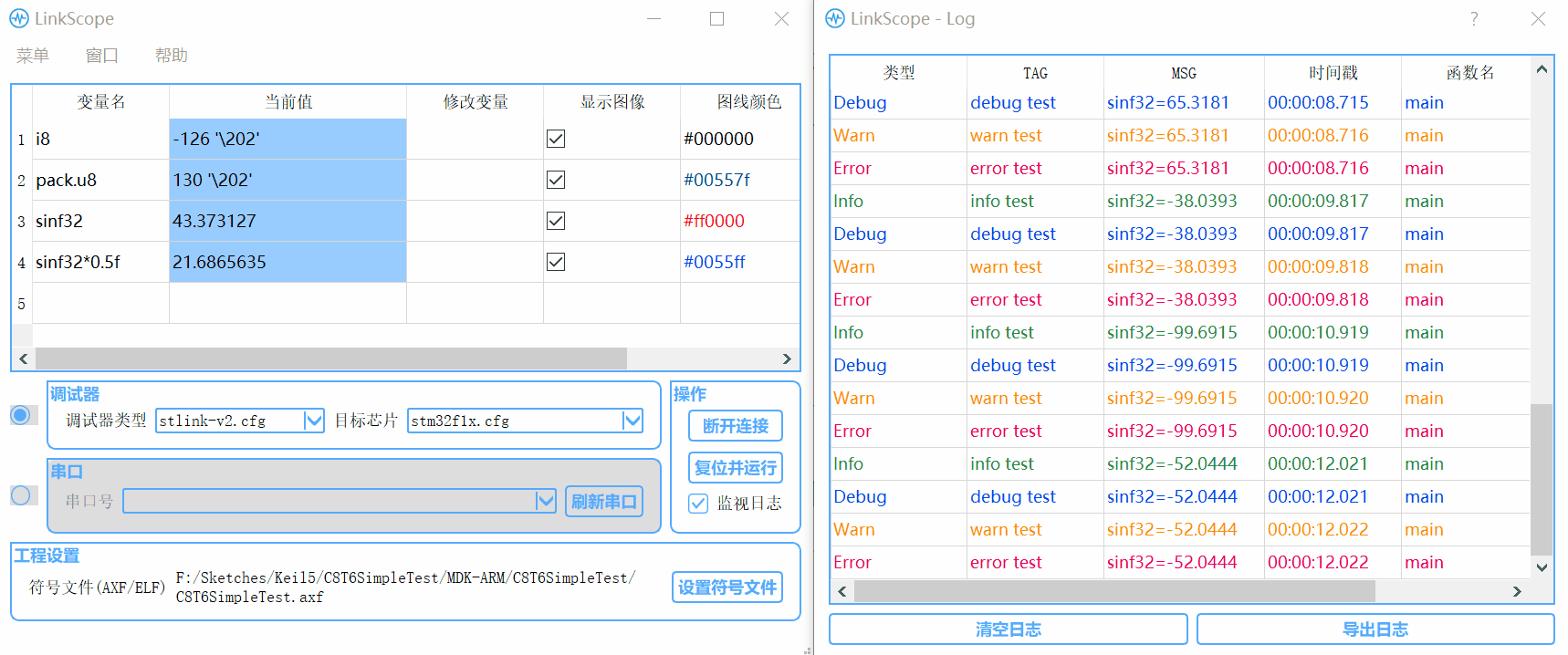This screenshot has height=655, width=1568.
Task: Click the MSG log column header
Action: coord(1184,72)
